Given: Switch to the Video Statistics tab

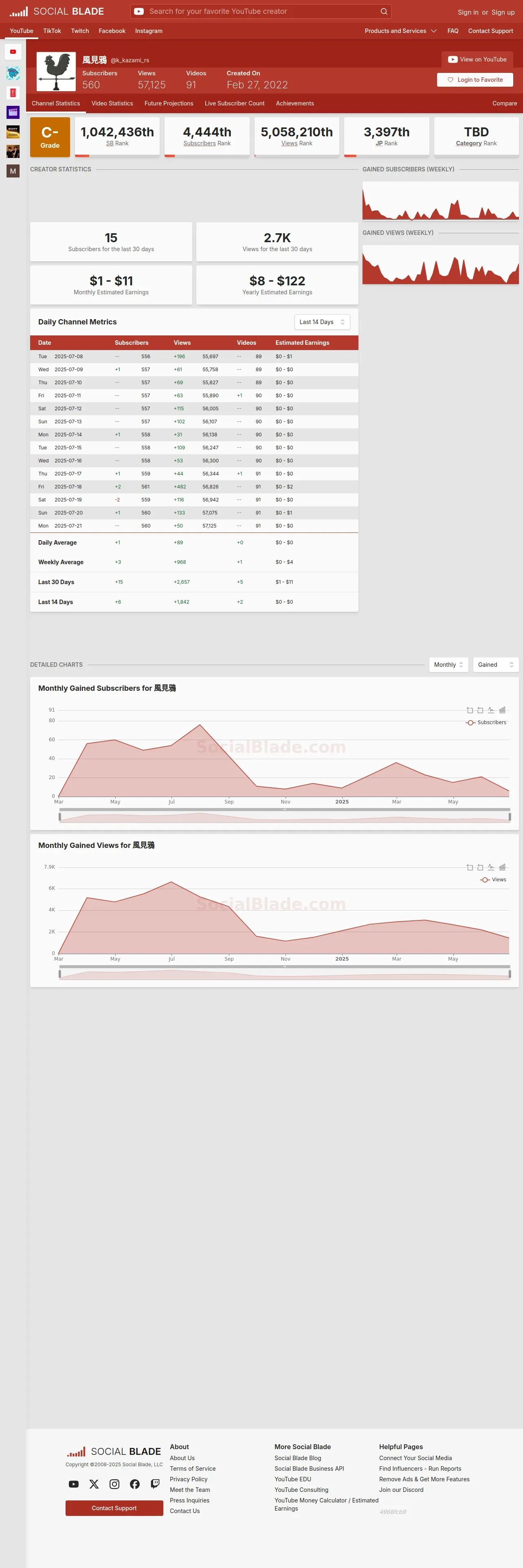Looking at the screenshot, I should point(112,103).
